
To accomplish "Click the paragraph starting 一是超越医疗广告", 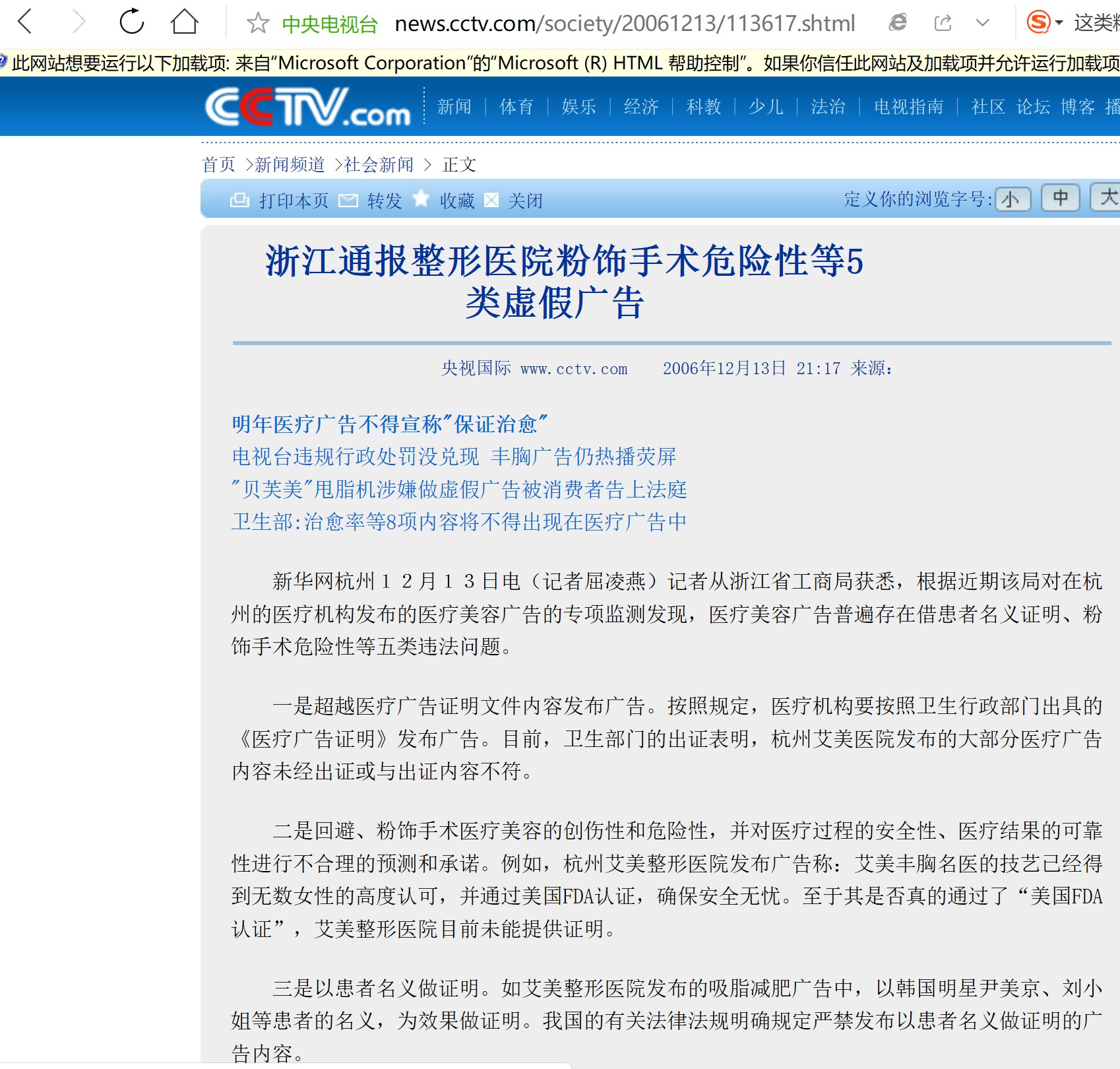I will [x=667, y=738].
